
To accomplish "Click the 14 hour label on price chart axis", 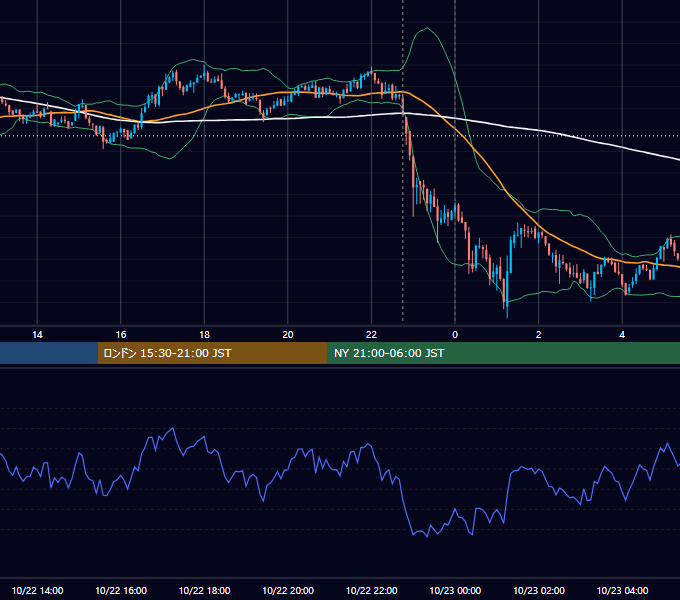I will (x=37, y=335).
